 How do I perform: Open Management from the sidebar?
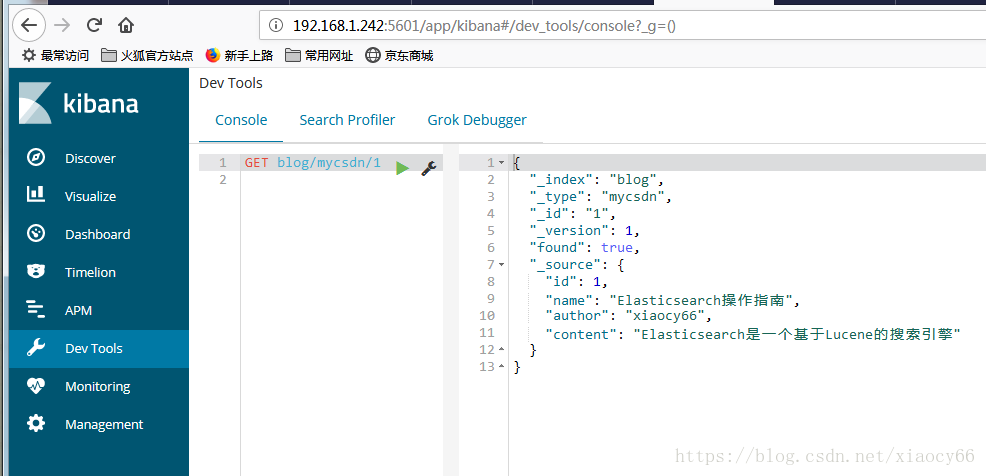99,424
